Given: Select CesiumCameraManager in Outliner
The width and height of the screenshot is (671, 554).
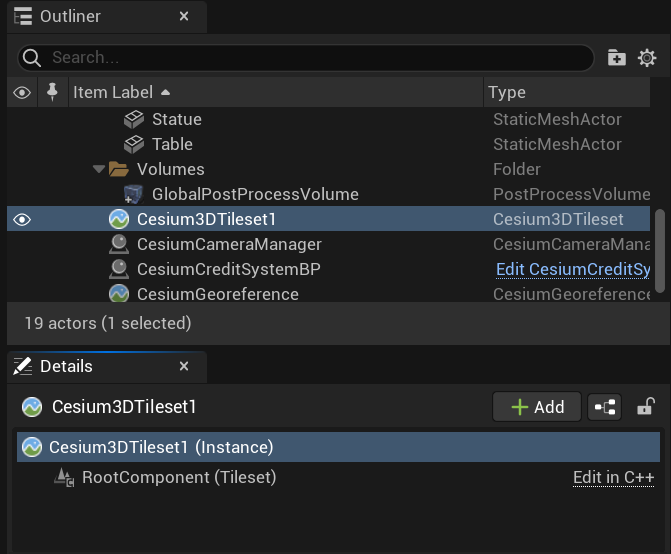Looking at the screenshot, I should pos(229,244).
